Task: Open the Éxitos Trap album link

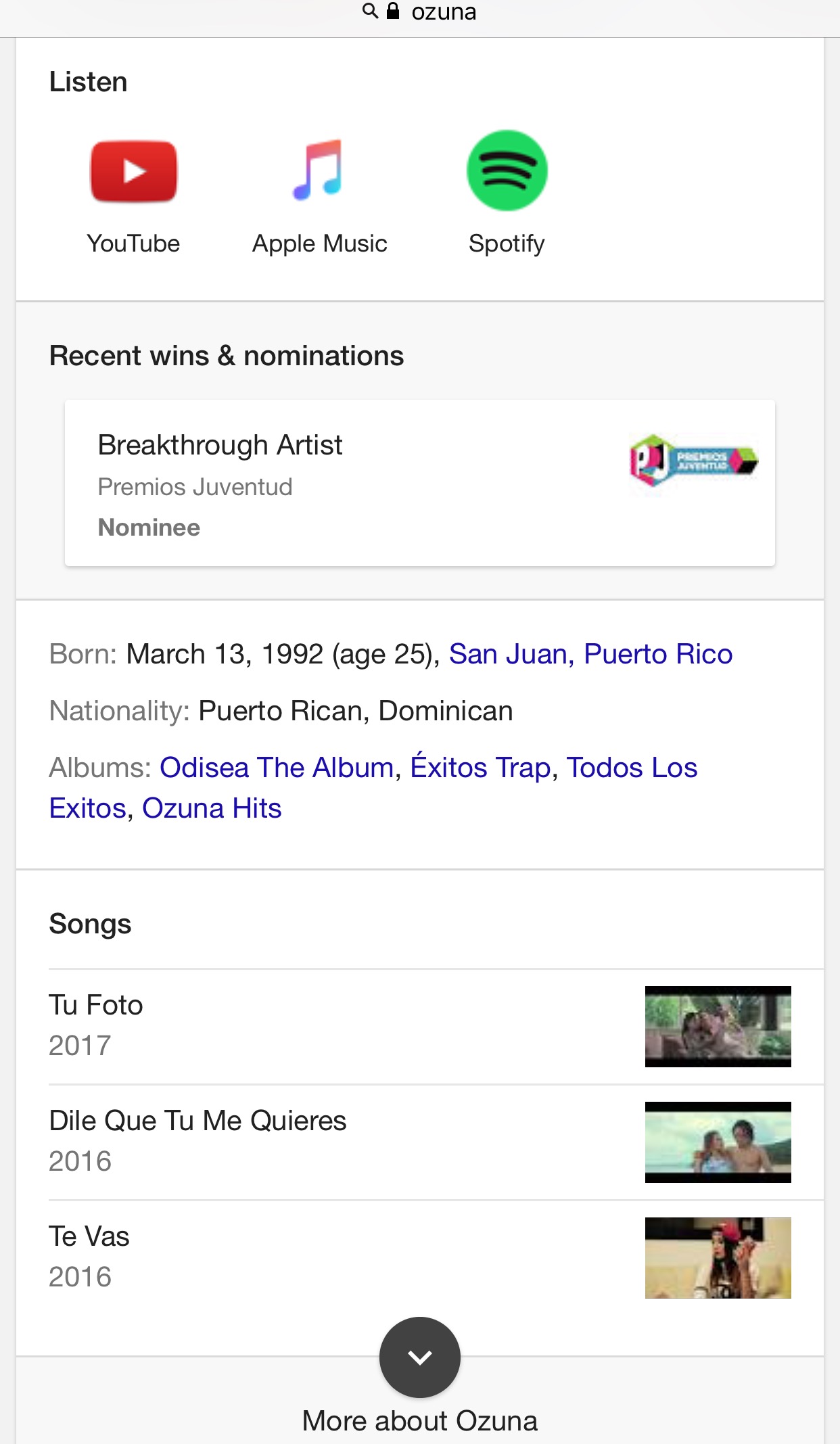Action: coord(480,768)
